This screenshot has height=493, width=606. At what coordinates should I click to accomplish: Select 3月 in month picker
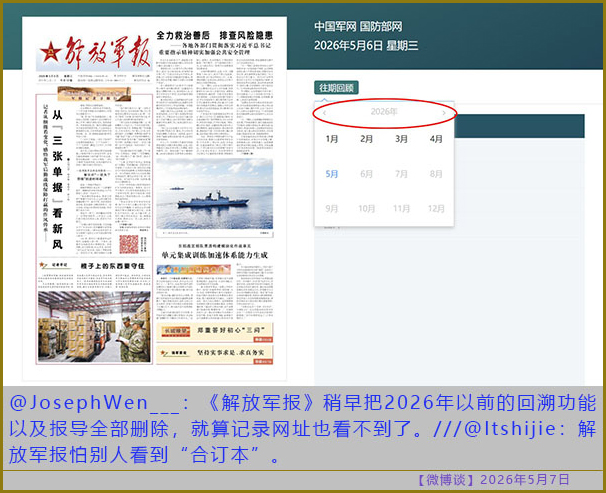(401, 139)
